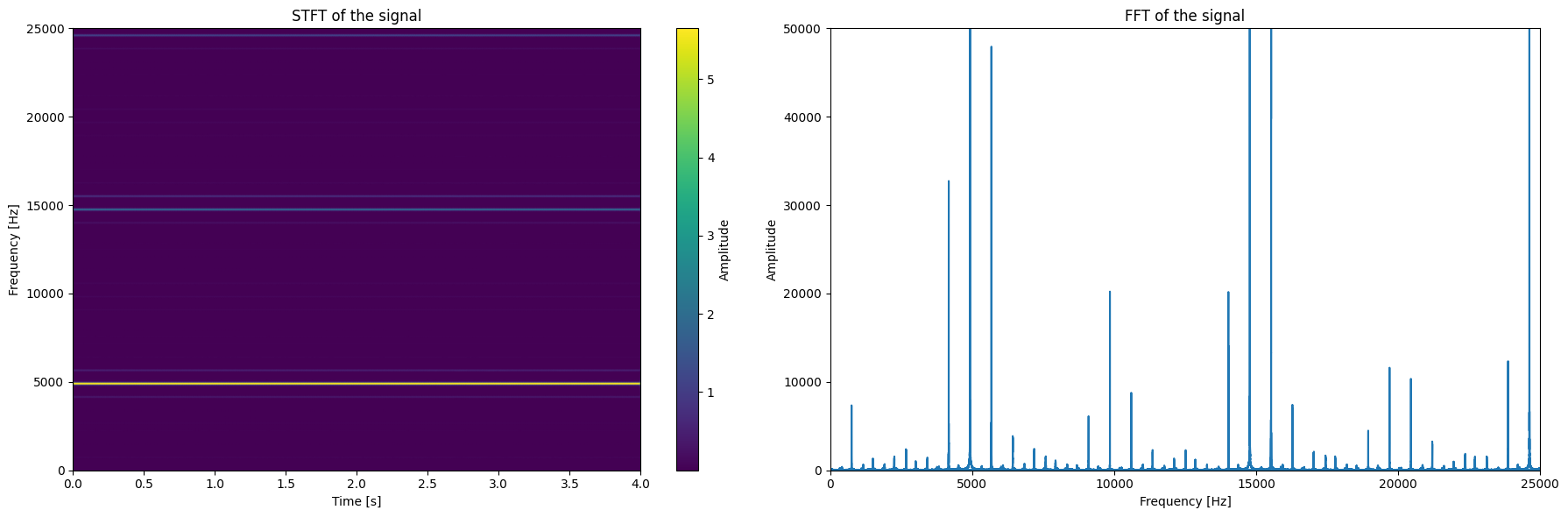Click the STFT 'Time [s]' axis label
Image resolution: width=1568 pixels, height=517 pixels.
click(x=357, y=501)
